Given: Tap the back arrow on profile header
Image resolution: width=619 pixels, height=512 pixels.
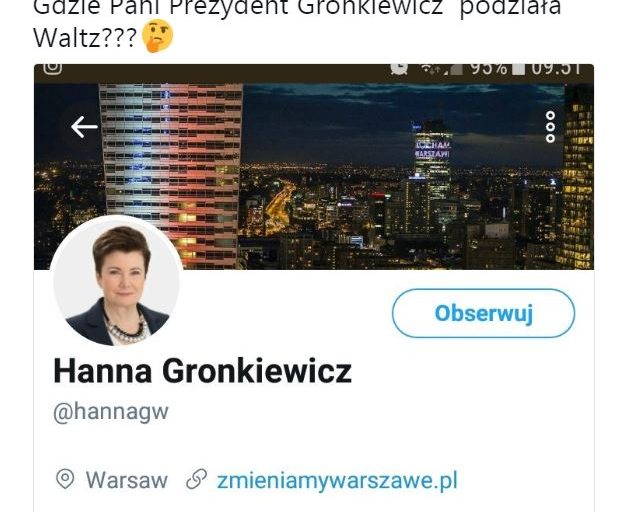Looking at the screenshot, I should pos(84,127).
